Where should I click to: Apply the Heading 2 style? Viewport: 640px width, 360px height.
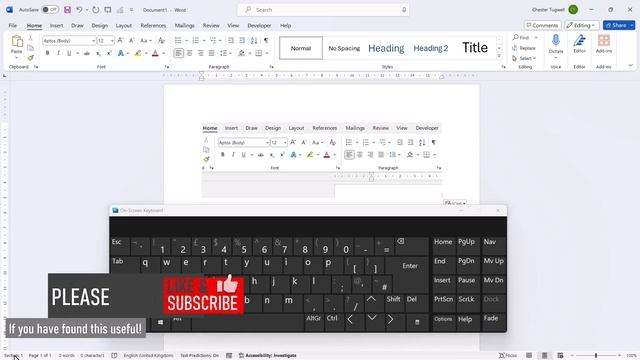click(x=431, y=48)
